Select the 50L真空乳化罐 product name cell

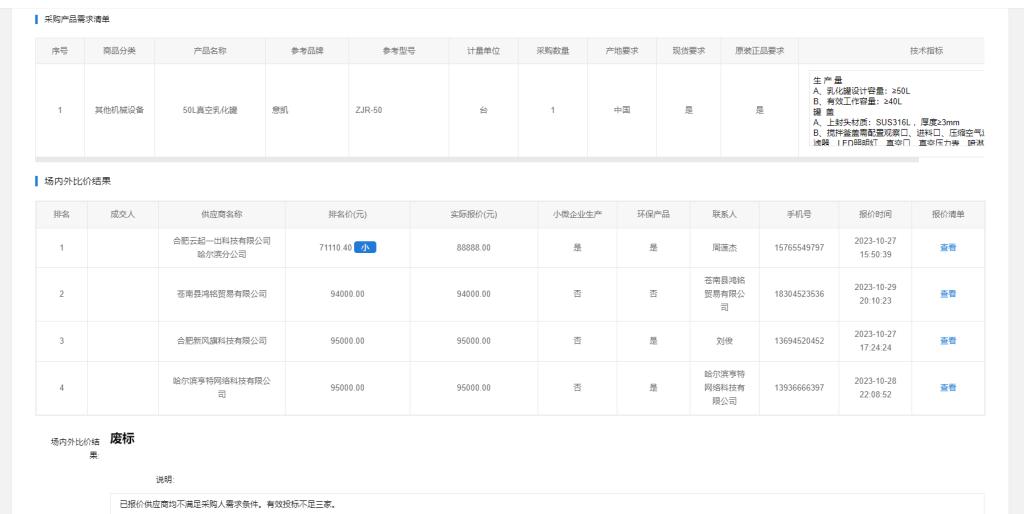coord(207,109)
